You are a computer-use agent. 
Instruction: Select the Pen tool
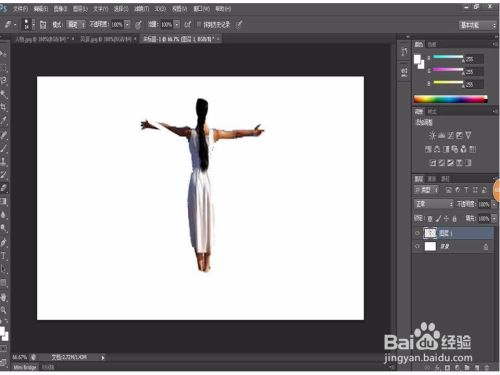pos(4,242)
